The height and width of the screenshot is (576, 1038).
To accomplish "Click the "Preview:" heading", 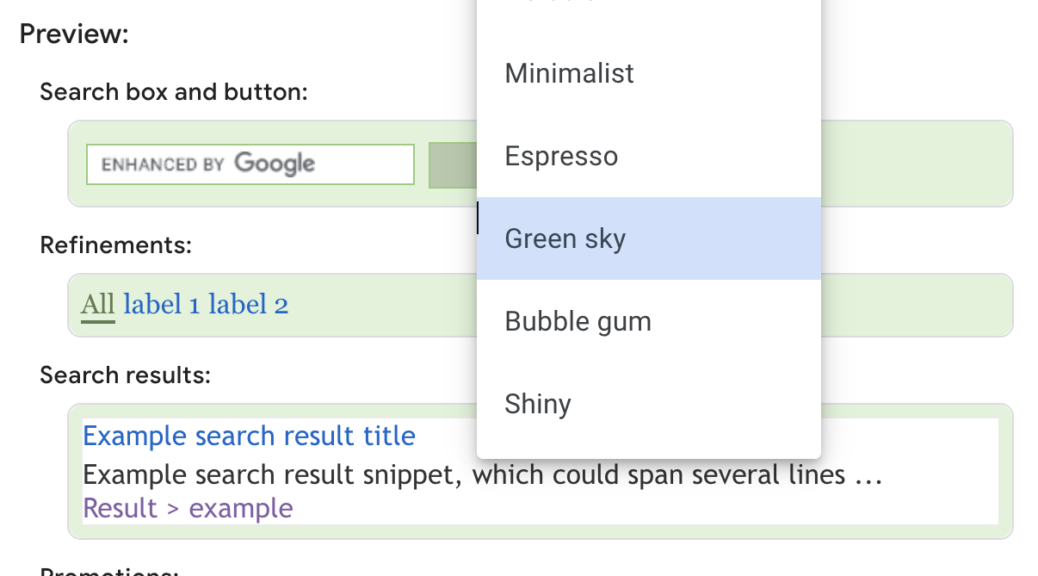I will [72, 33].
